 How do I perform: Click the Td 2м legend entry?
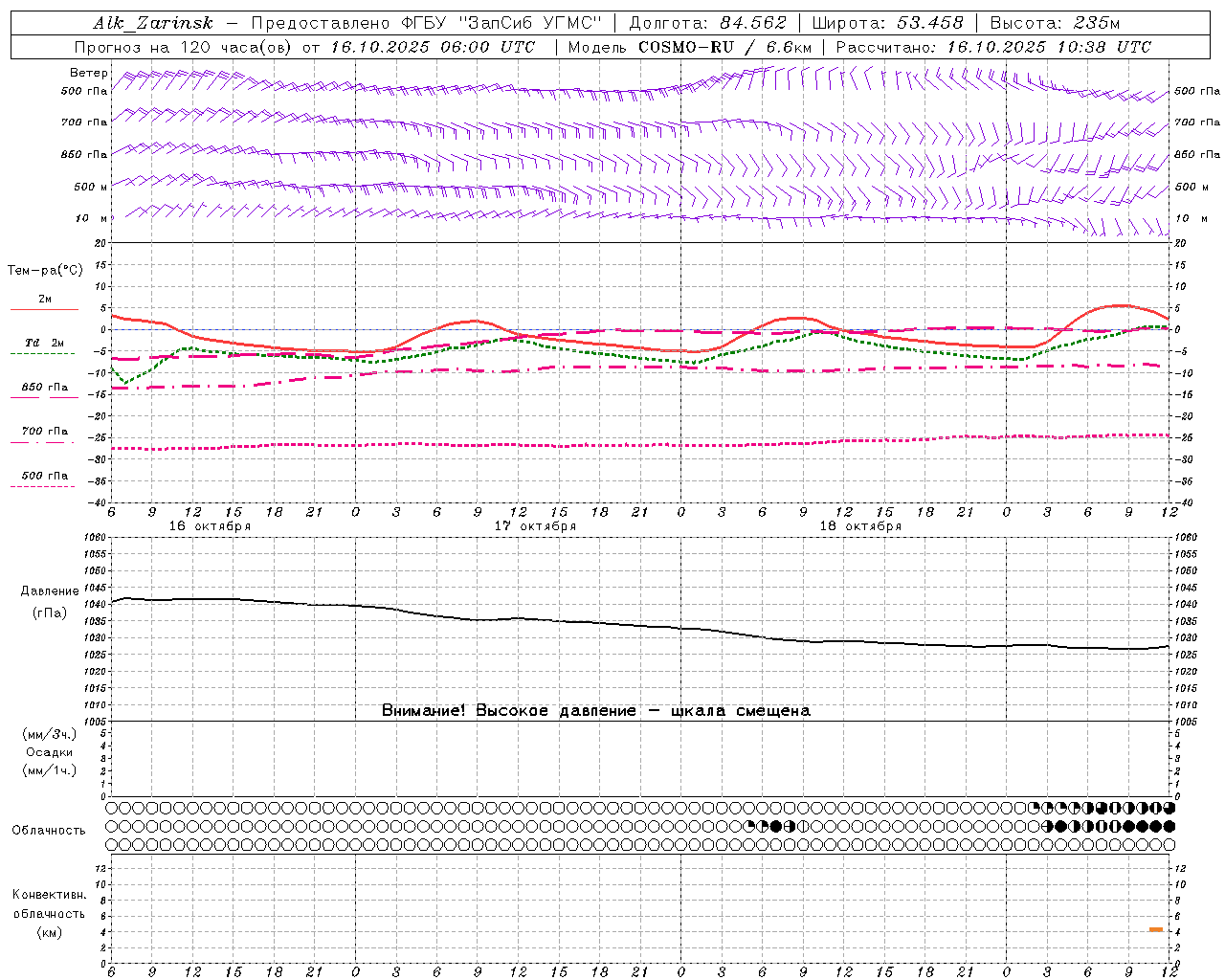pyautogui.click(x=45, y=343)
